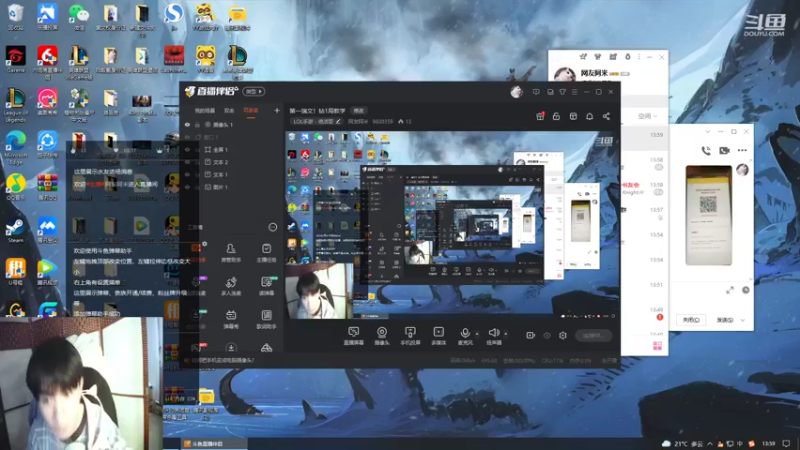This screenshot has width=800, height=450.
Task: Select the 全屏 1 source row
Action: coord(232,149)
